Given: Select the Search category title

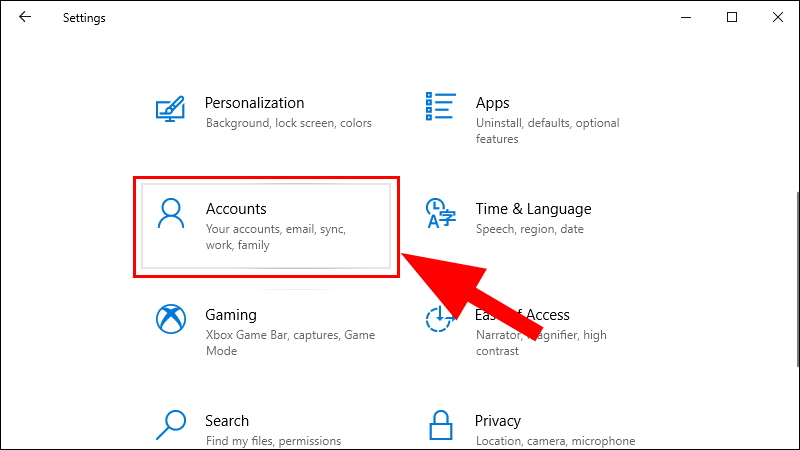Looking at the screenshot, I should (x=227, y=421).
